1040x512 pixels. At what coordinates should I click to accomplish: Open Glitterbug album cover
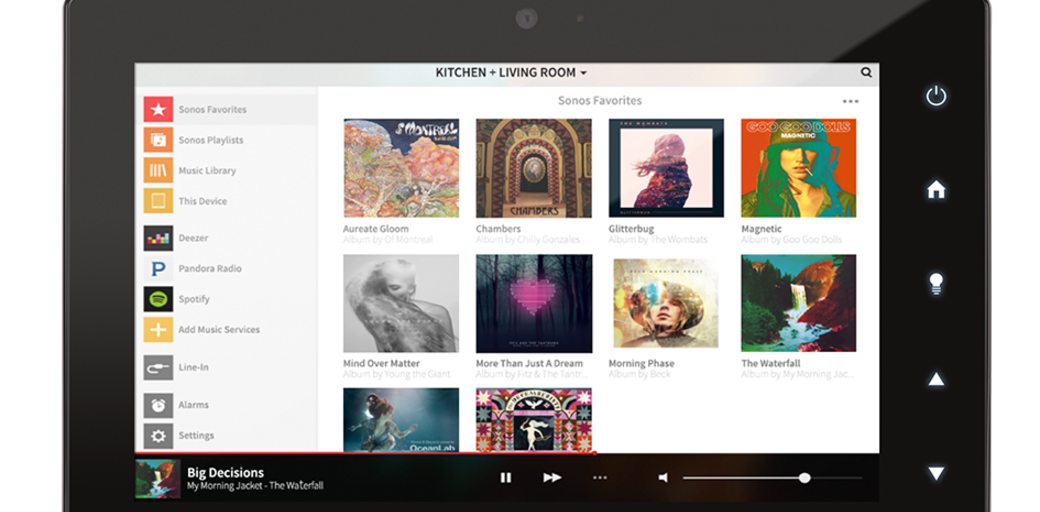pos(667,168)
